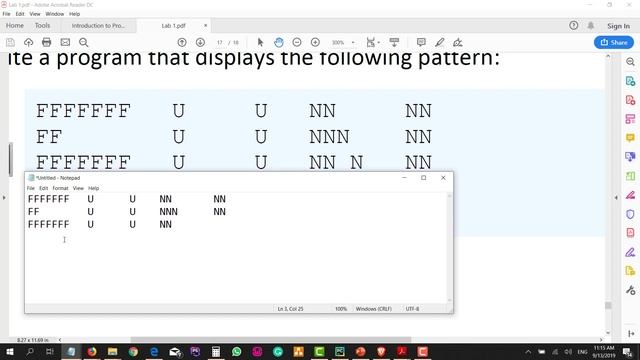640x360 pixels.
Task: Open Adobe Acrobat taskbar icon
Action: click(x=402, y=351)
